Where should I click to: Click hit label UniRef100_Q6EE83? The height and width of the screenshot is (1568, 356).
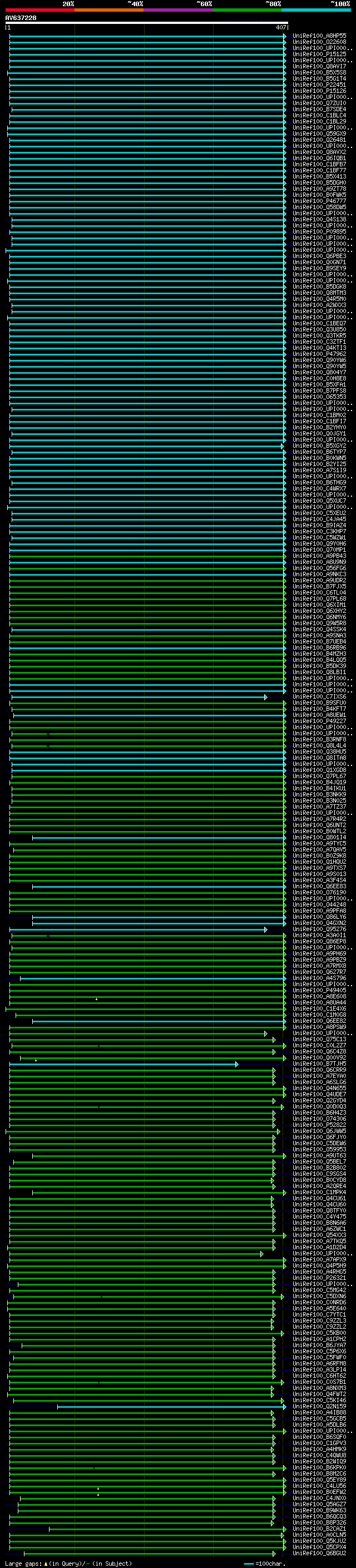pos(319,886)
